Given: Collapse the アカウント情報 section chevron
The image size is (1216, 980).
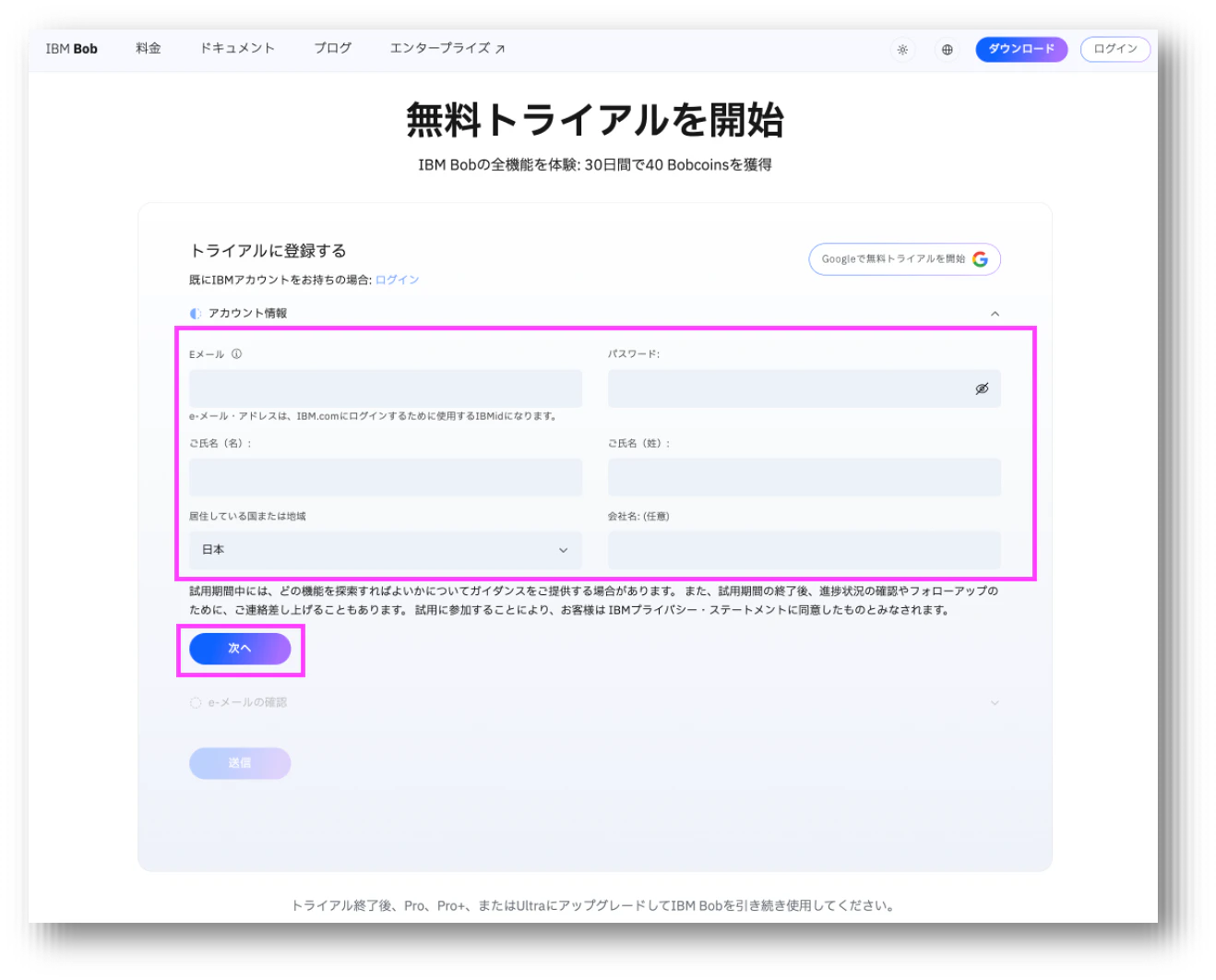Looking at the screenshot, I should [x=995, y=314].
